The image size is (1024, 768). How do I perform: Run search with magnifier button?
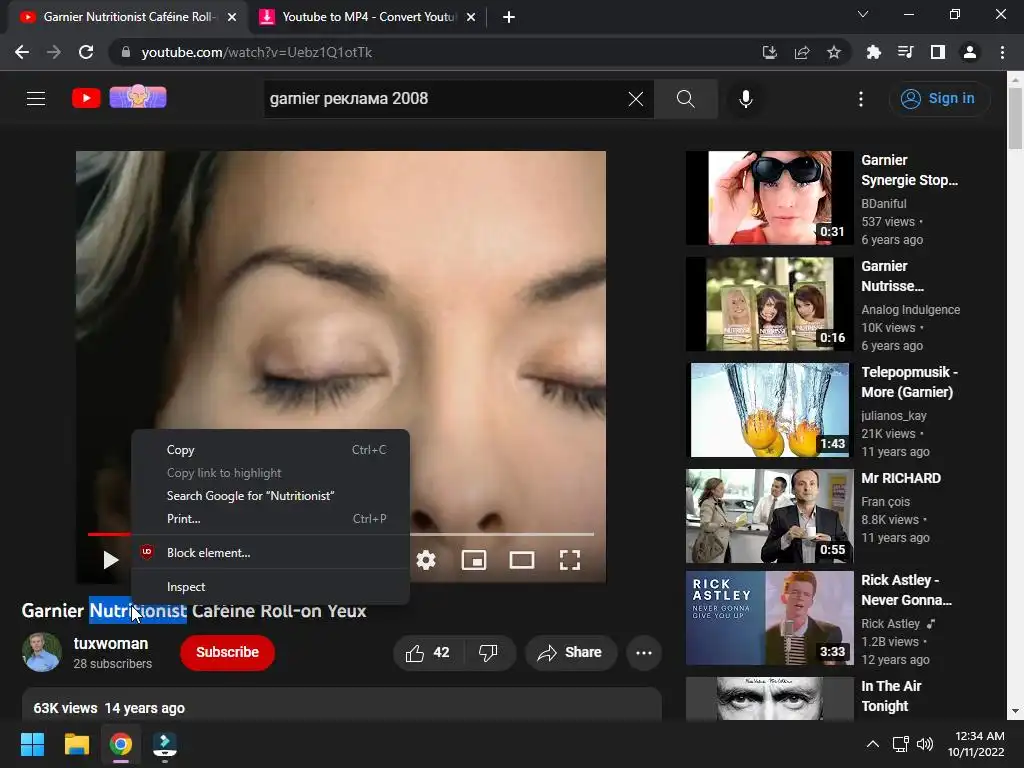pos(686,99)
